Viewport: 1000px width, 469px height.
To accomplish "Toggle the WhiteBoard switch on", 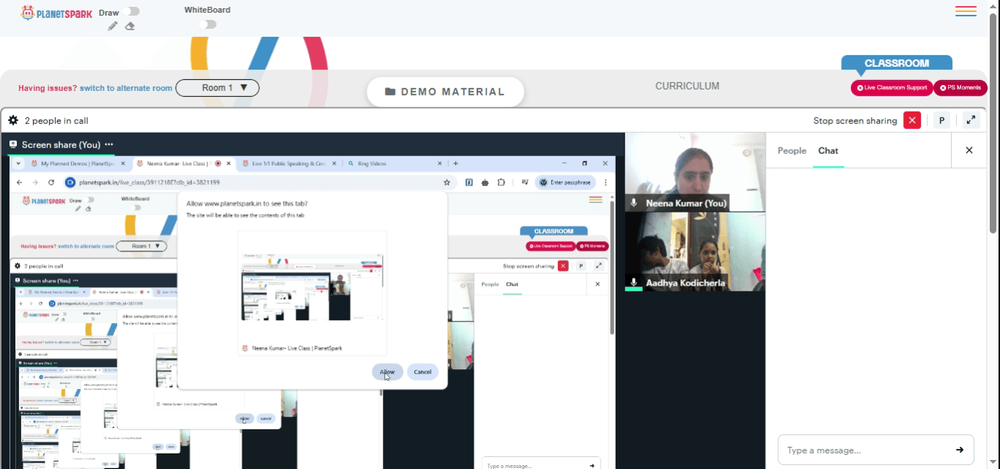I will [207, 24].
